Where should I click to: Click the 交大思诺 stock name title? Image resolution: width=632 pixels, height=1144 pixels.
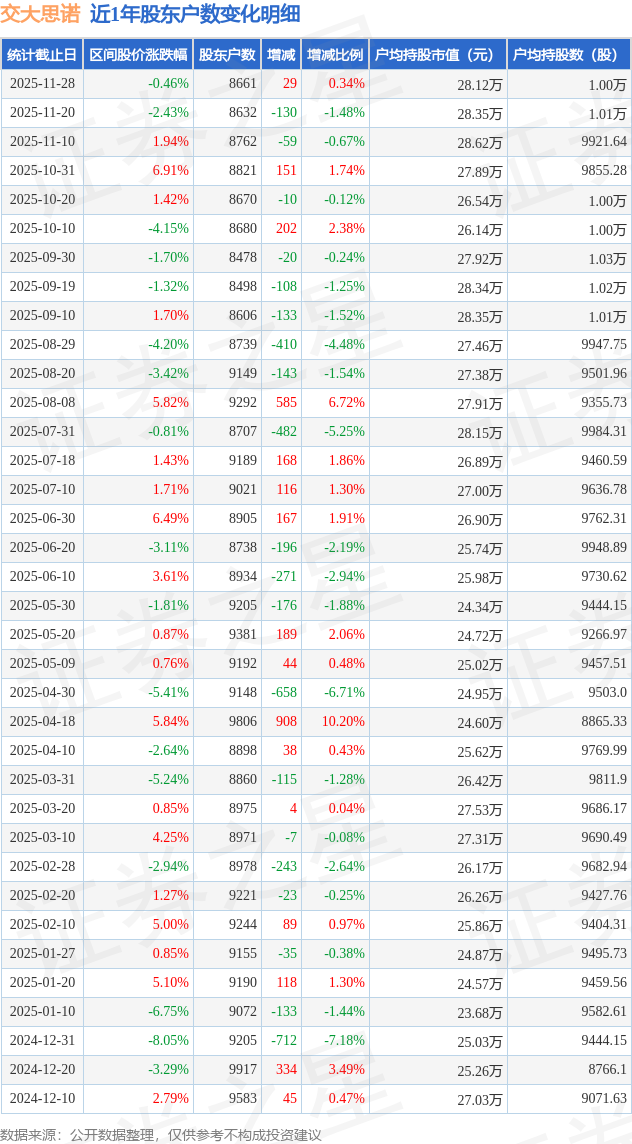point(41,14)
